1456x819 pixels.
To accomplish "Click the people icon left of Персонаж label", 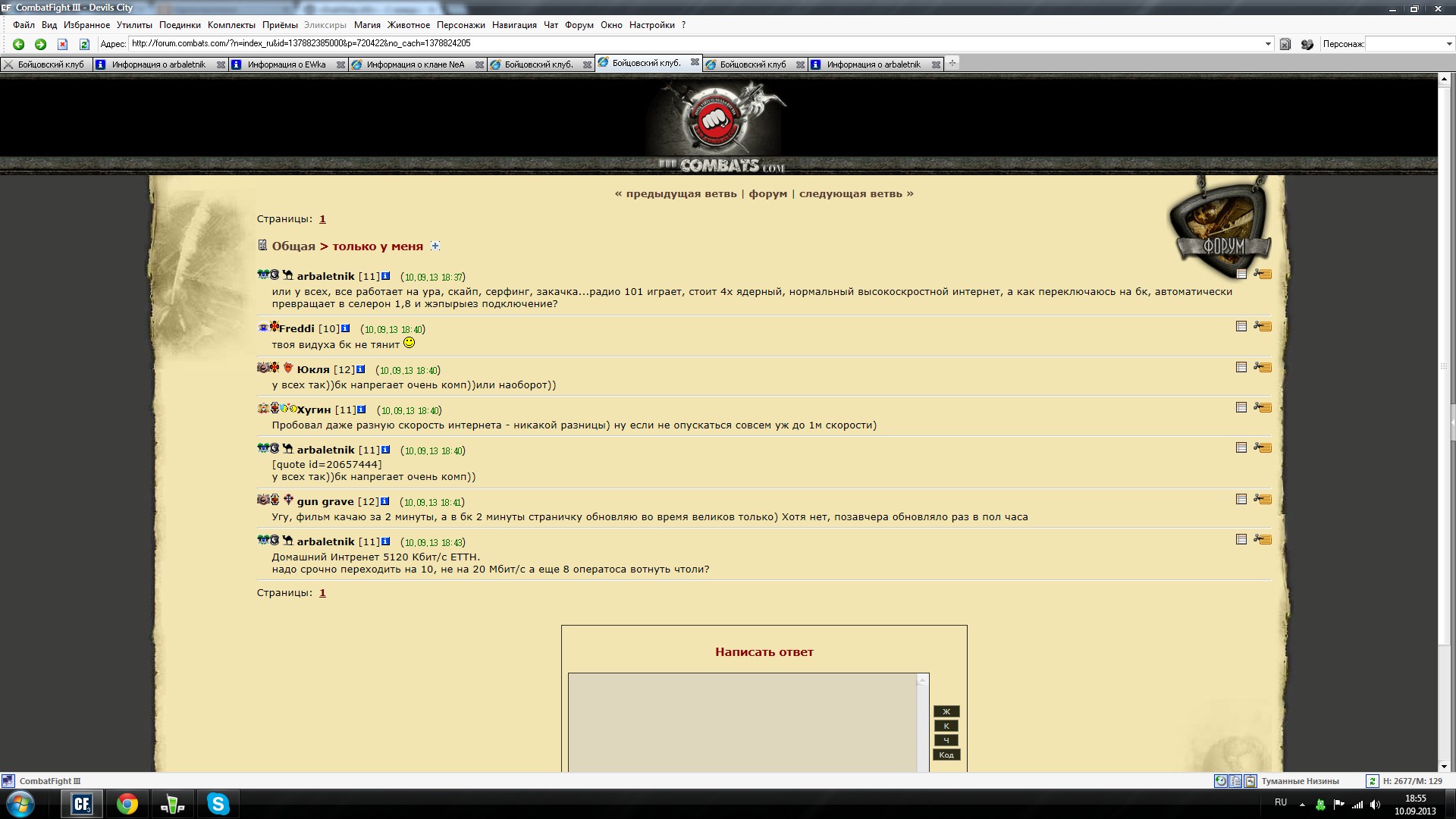I will click(x=1307, y=44).
